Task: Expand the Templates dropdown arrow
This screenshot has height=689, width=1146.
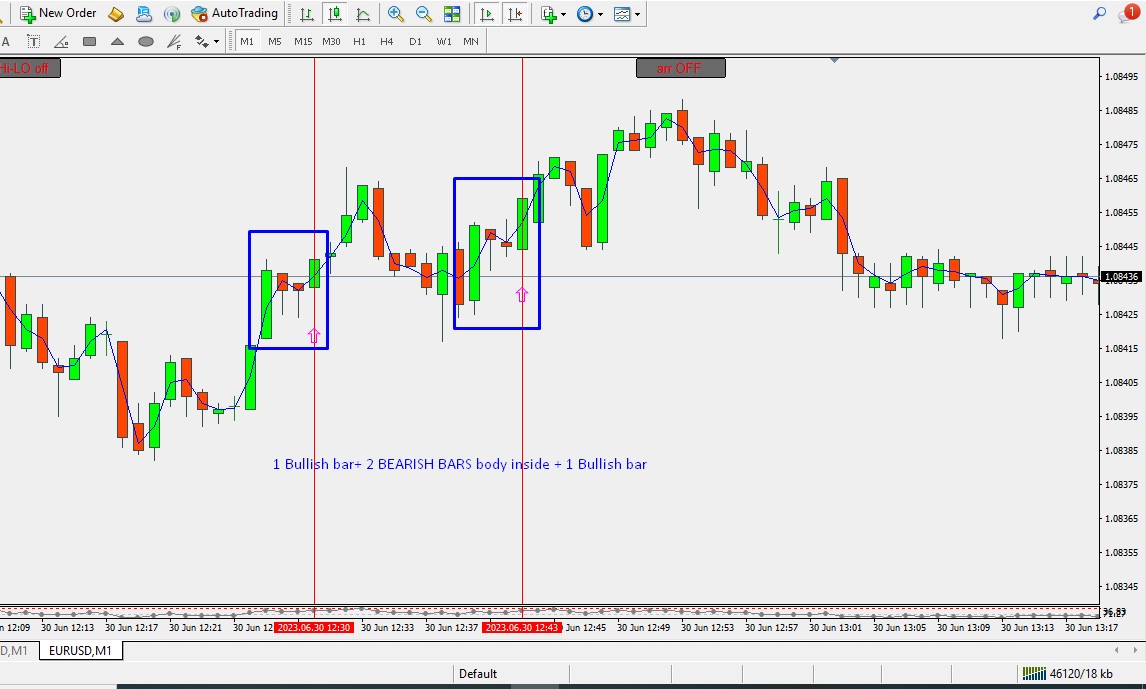Action: click(637, 15)
